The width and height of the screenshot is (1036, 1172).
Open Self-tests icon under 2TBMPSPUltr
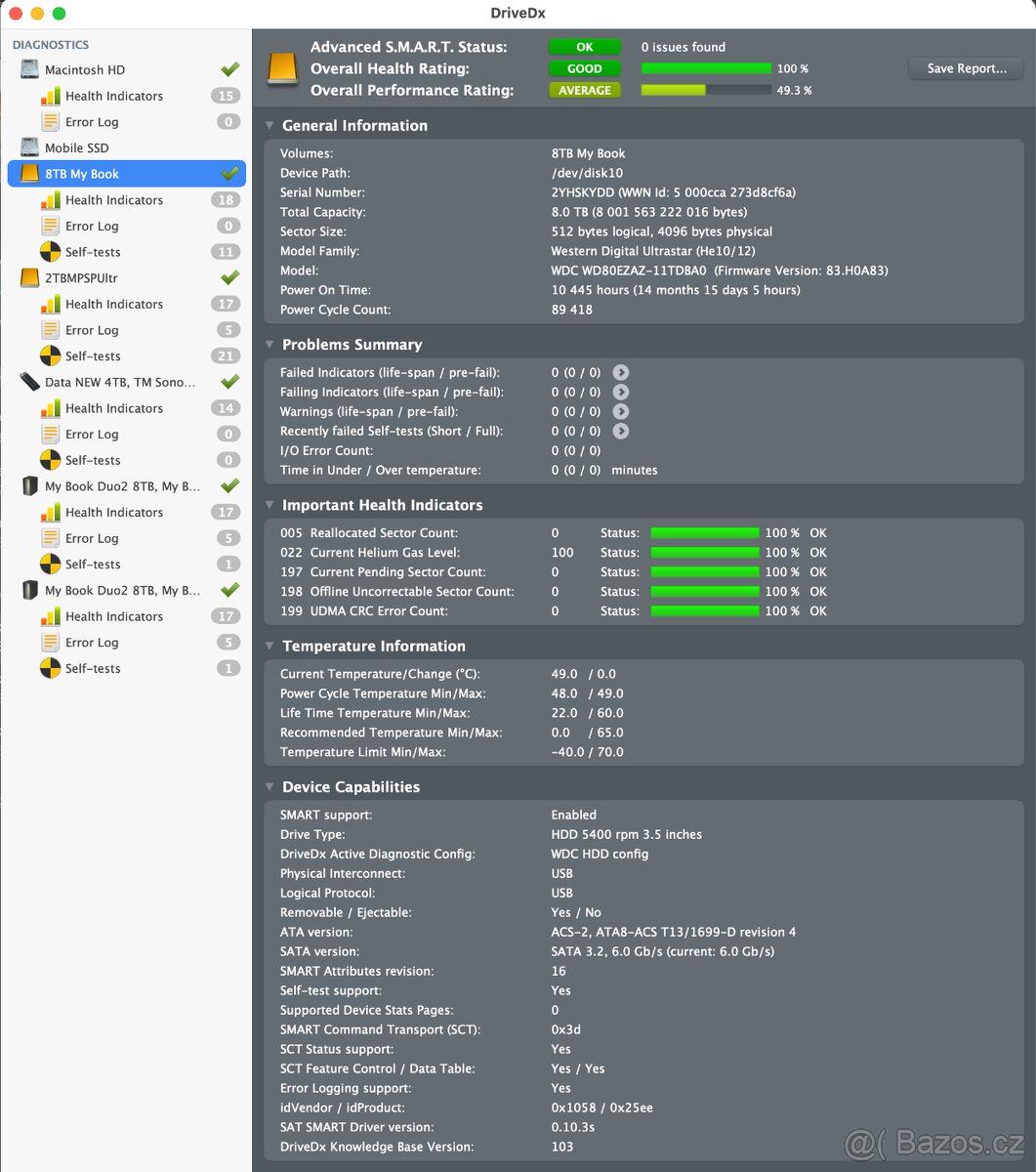click(50, 356)
